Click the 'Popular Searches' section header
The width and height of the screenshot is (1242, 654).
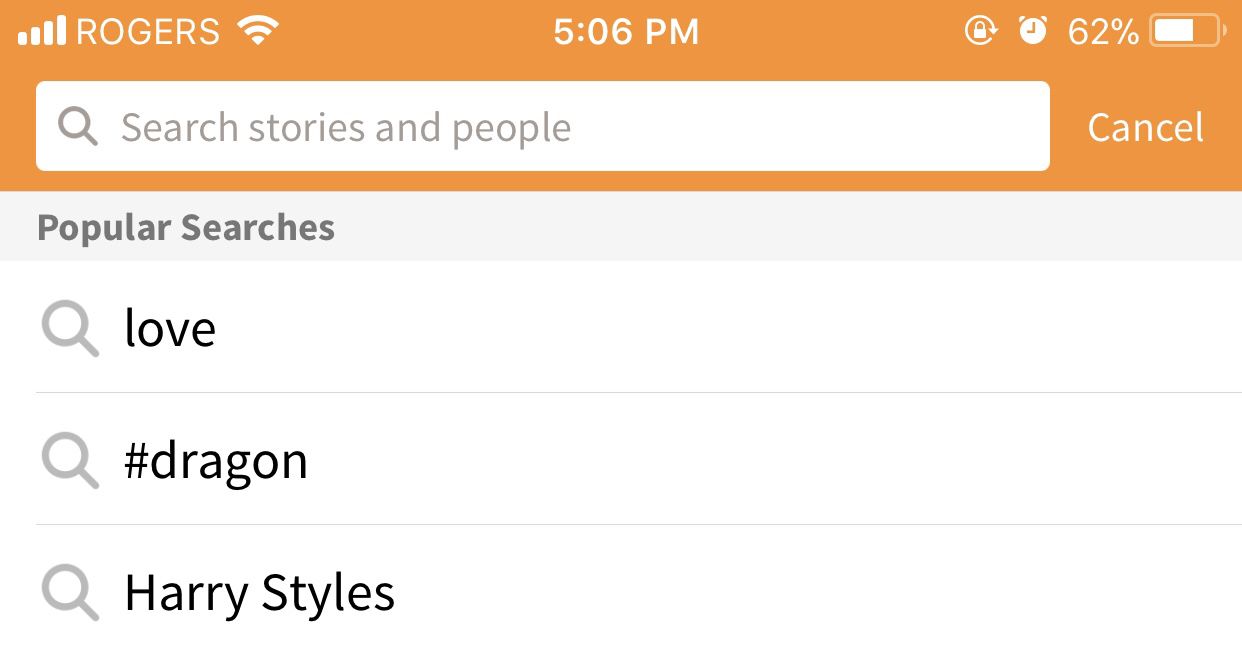[186, 227]
